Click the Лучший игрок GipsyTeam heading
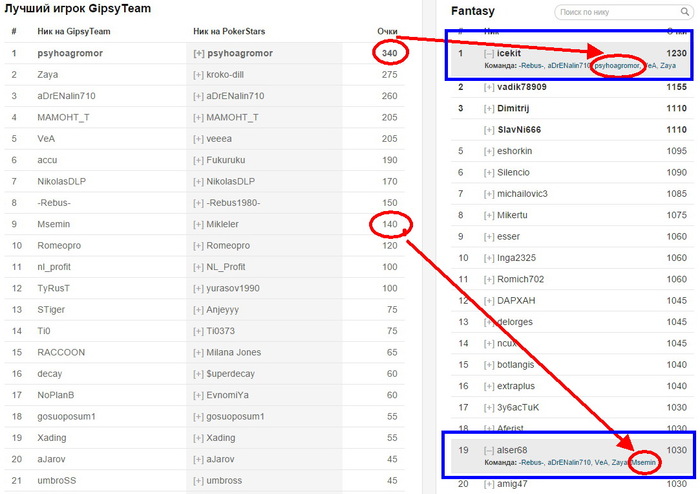Viewport: 700px width, 494px height. click(x=78, y=8)
